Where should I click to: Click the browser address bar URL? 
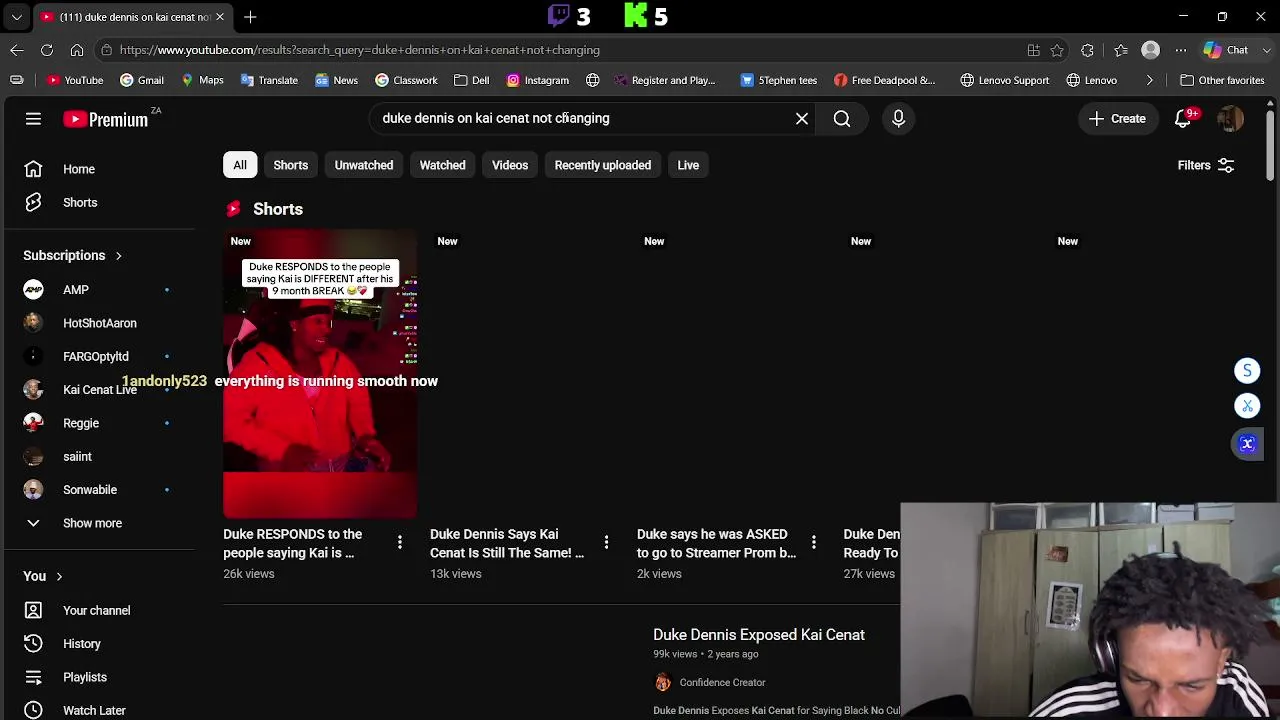tap(360, 50)
